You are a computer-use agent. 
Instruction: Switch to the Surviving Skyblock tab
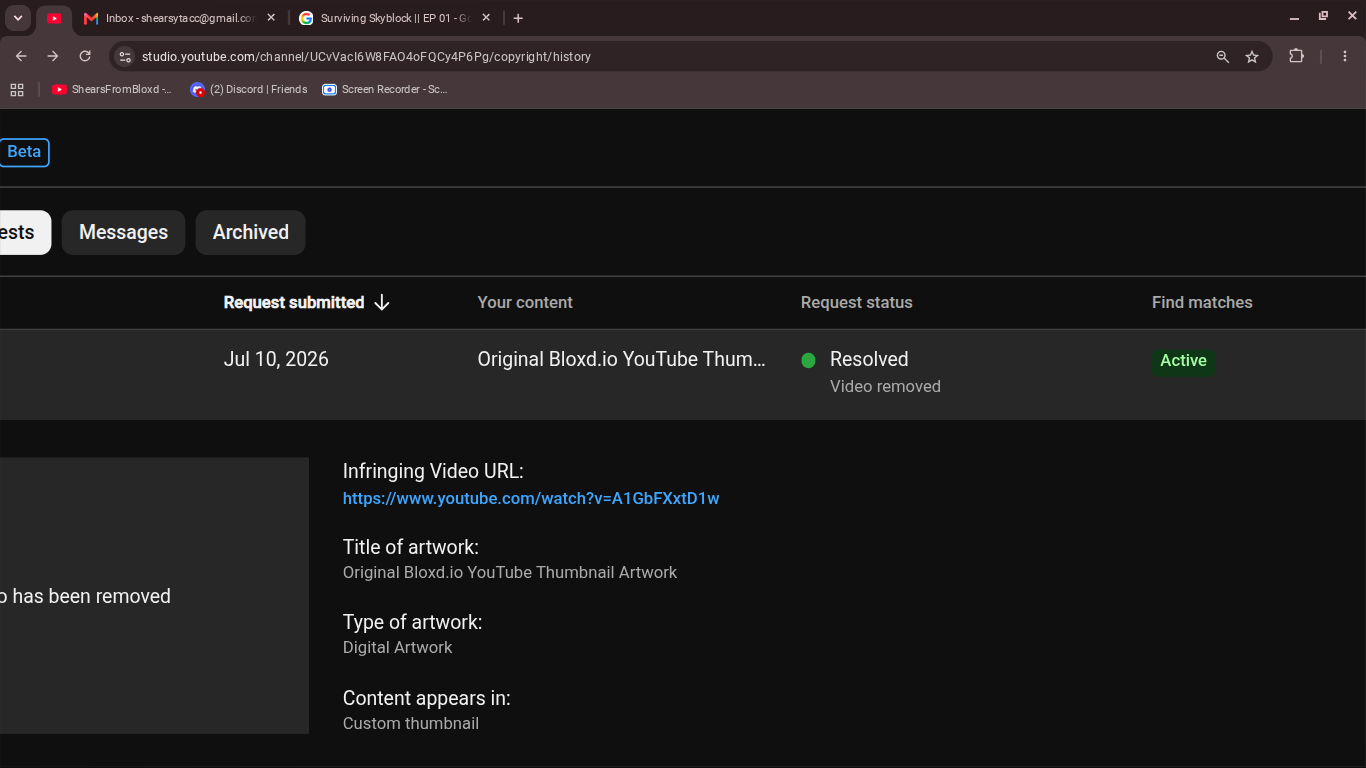[395, 18]
